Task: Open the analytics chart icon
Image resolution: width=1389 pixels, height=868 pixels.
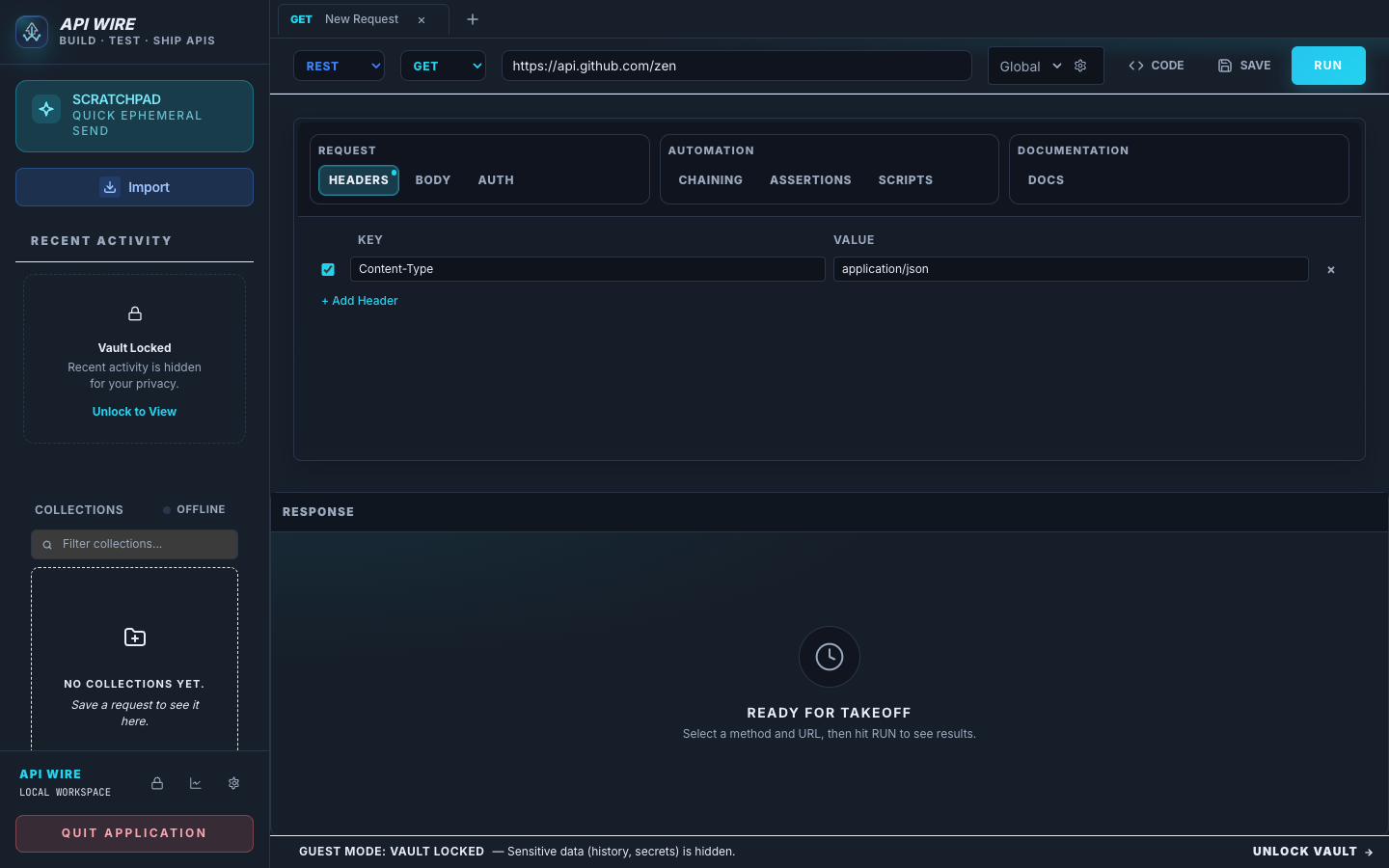Action: pyautogui.click(x=195, y=783)
